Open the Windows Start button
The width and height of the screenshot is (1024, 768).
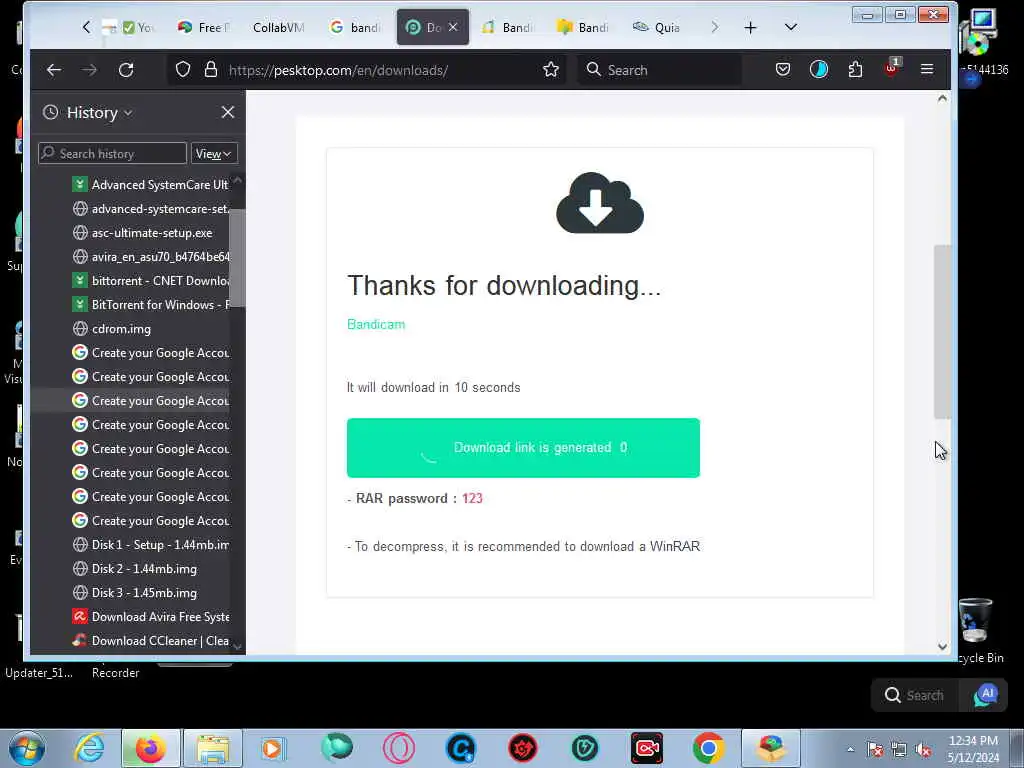point(26,748)
